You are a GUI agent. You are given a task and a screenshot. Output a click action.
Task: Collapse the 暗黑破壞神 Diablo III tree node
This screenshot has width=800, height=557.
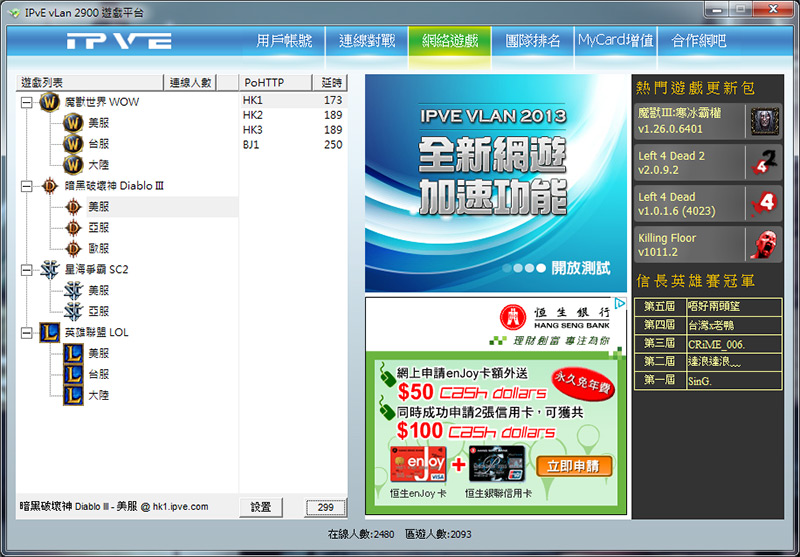26,186
